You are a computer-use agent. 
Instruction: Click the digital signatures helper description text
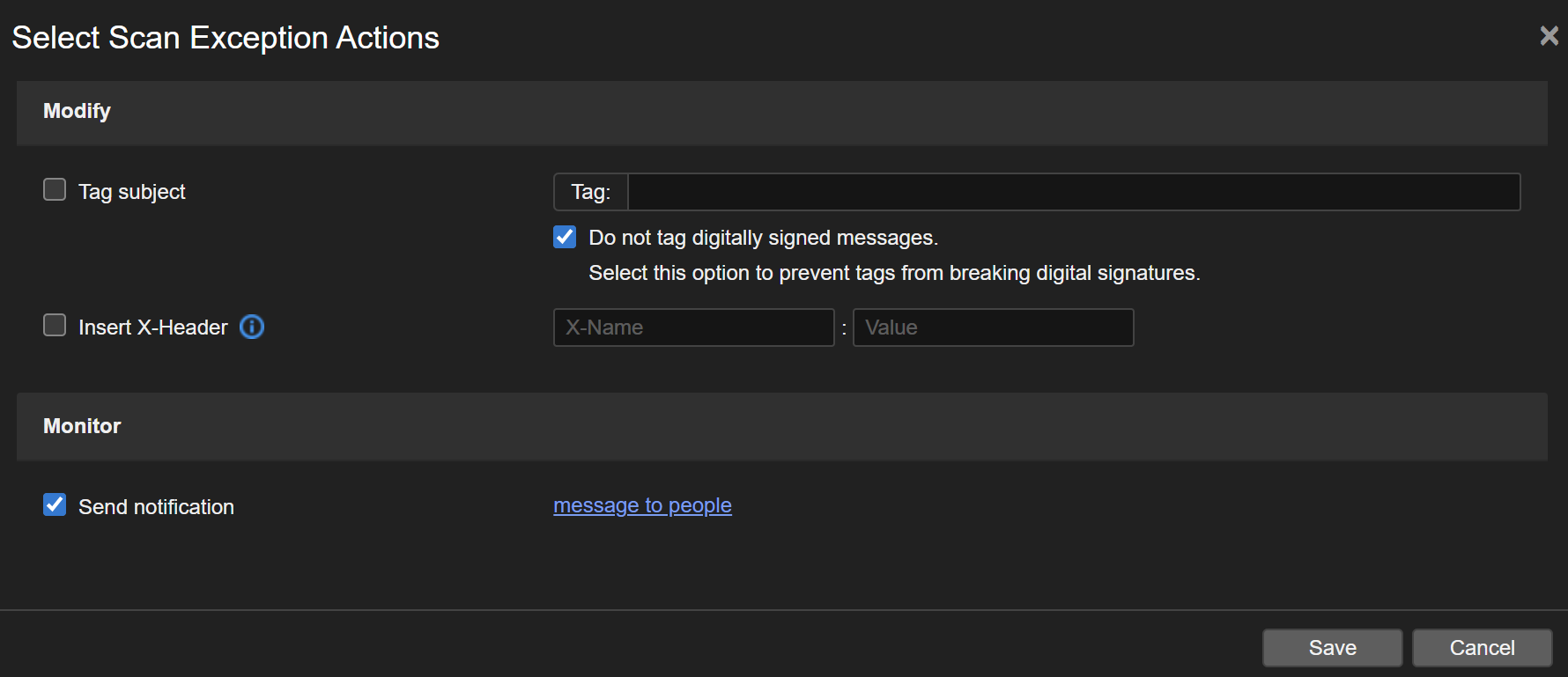893,273
